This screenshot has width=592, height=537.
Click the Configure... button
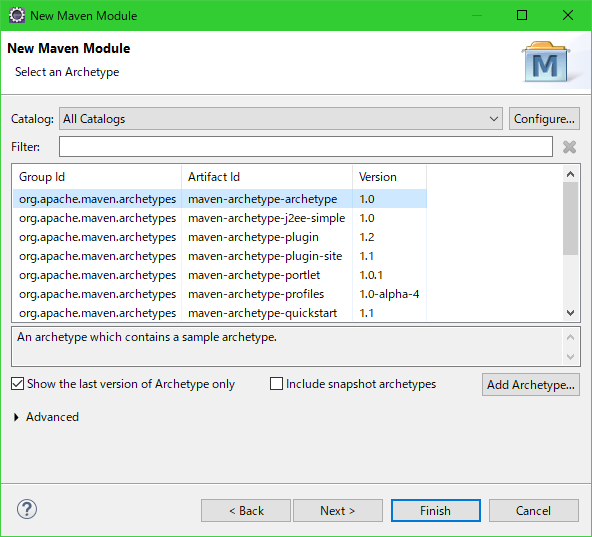[x=544, y=119]
